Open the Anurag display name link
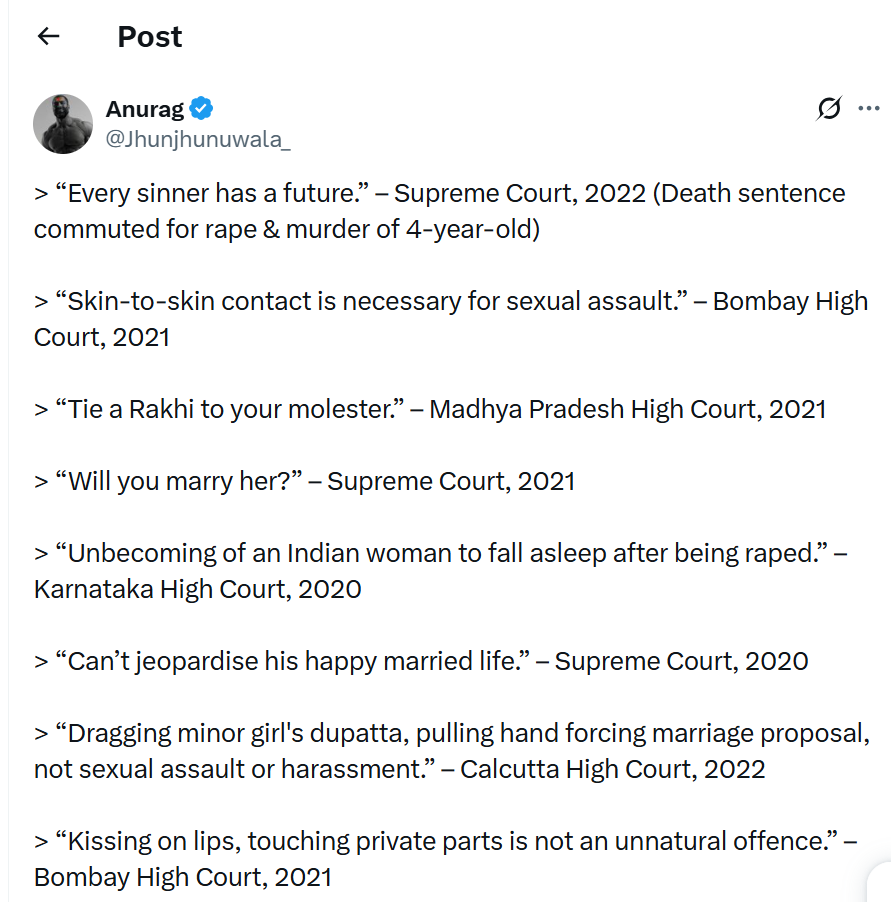Viewport: 891px width, 902px height. [x=144, y=109]
